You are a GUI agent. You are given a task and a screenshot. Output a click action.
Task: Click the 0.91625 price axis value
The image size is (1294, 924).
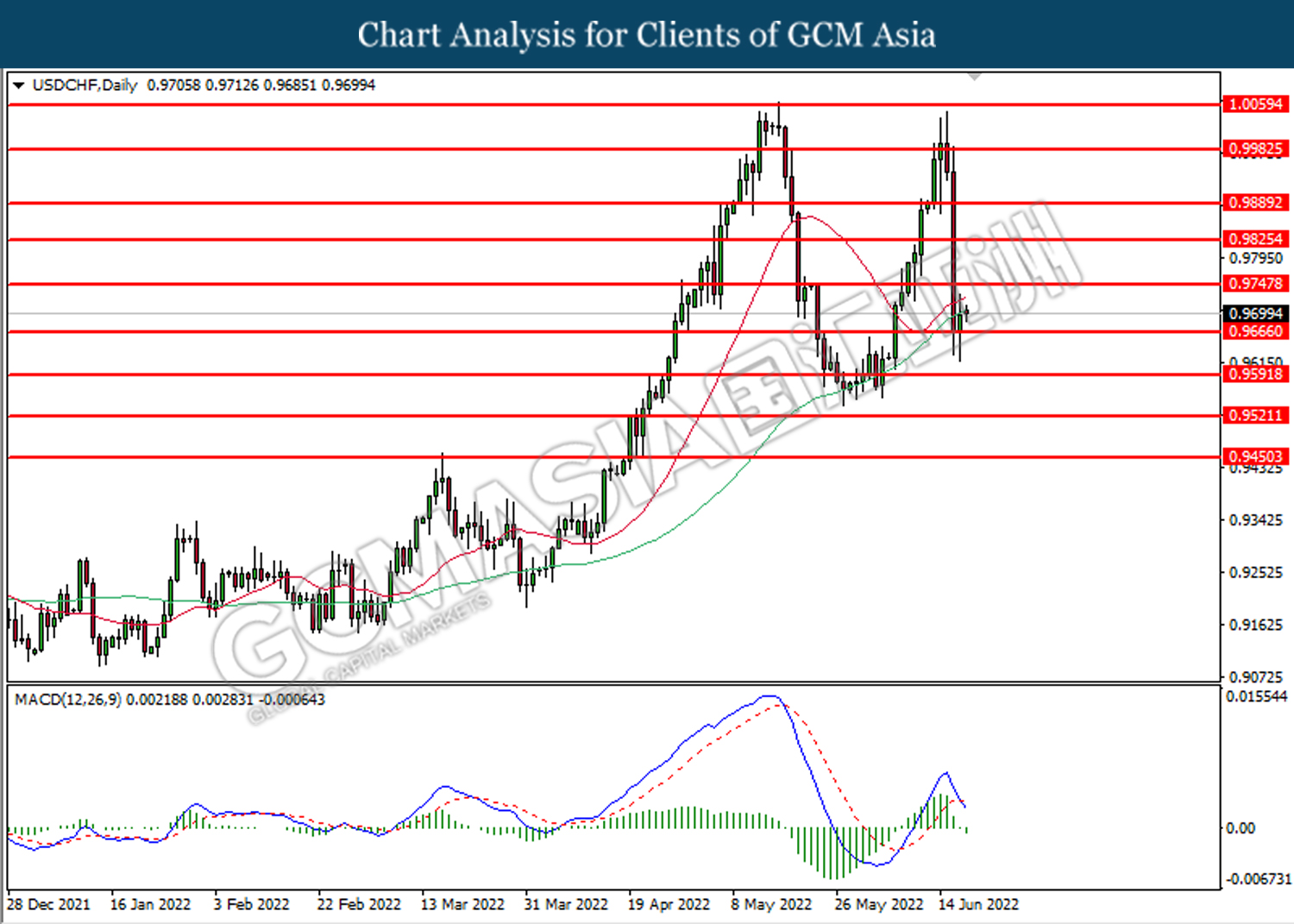click(x=1255, y=625)
